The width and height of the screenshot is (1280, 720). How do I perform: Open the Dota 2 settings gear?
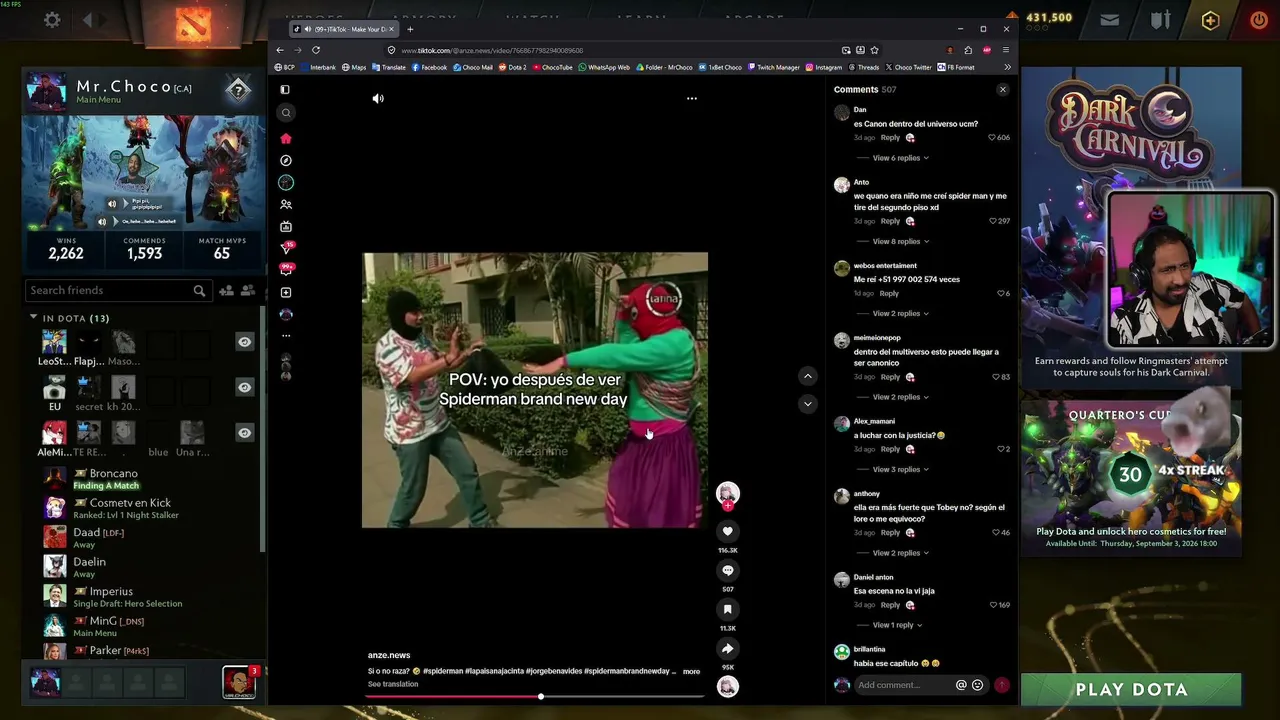(52, 20)
